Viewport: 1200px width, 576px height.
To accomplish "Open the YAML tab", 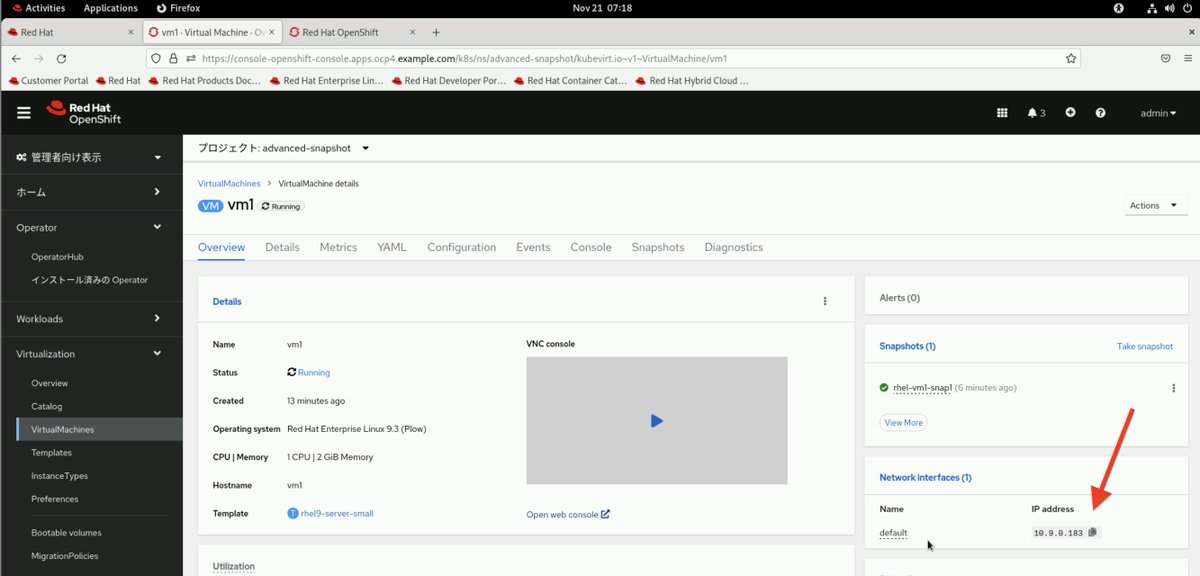I will 392,247.
